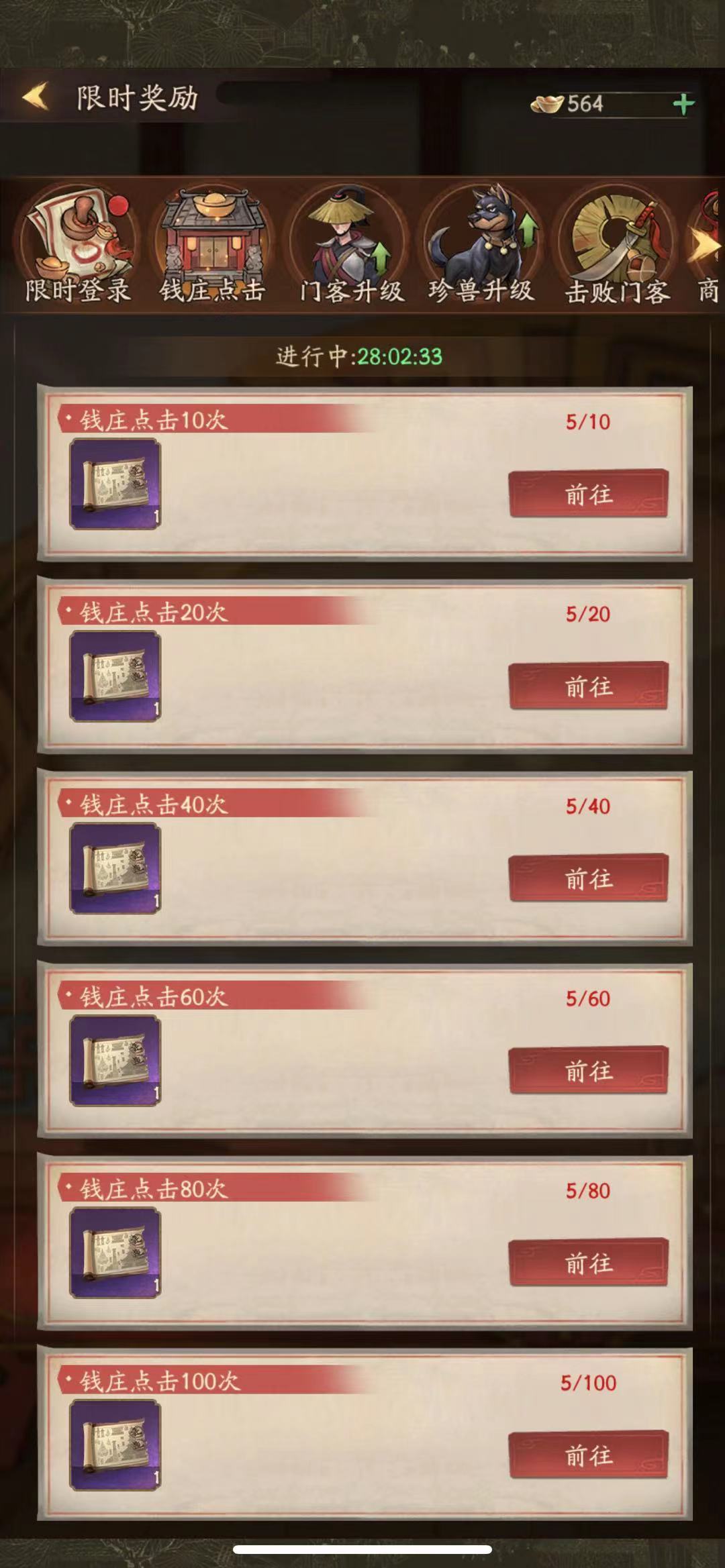Screen dimensions: 725x1568
Task: Tap scroll reward icon for 钱庄点击100次
Action: [115, 1445]
